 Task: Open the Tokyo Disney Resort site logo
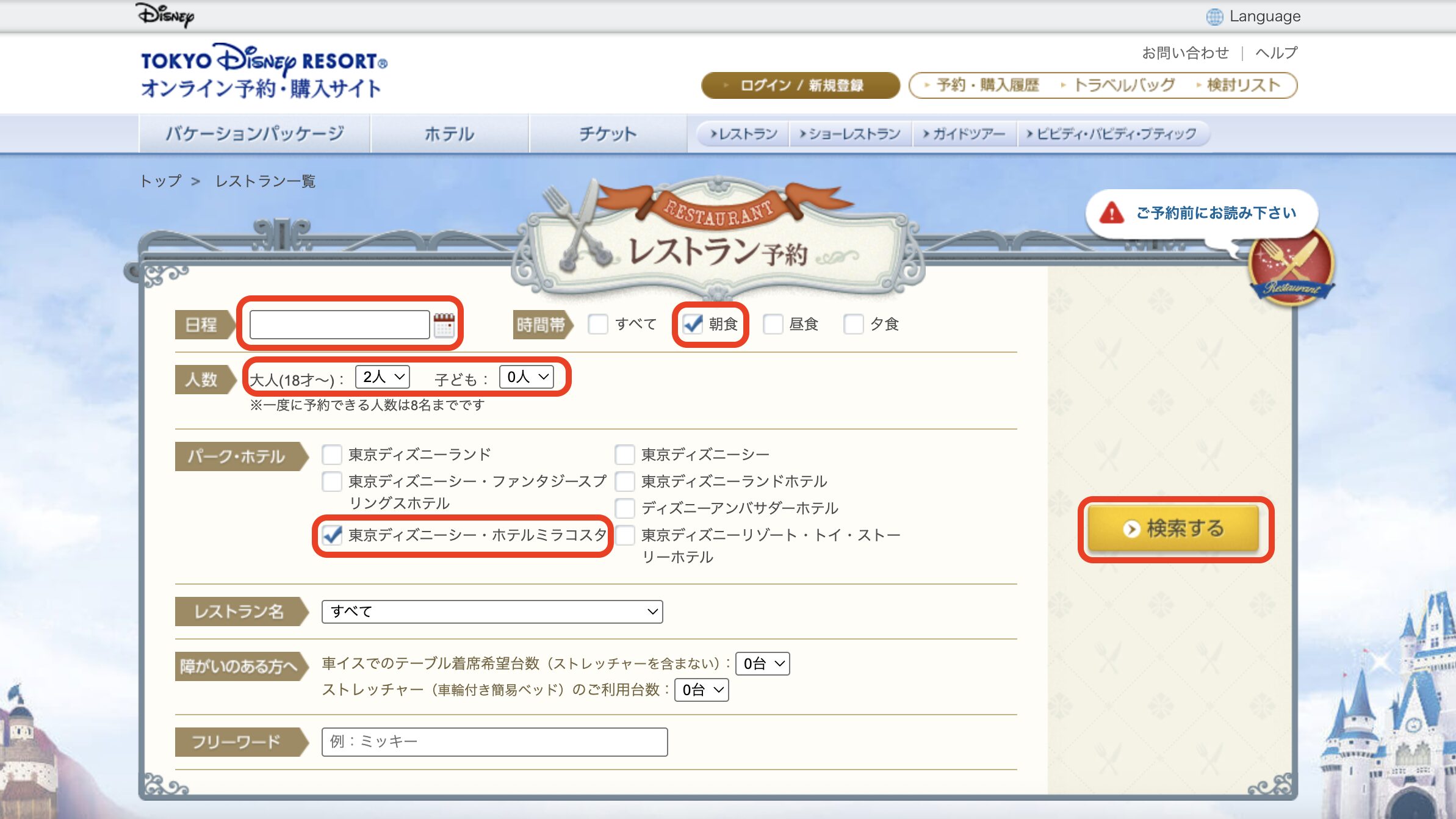tap(264, 70)
